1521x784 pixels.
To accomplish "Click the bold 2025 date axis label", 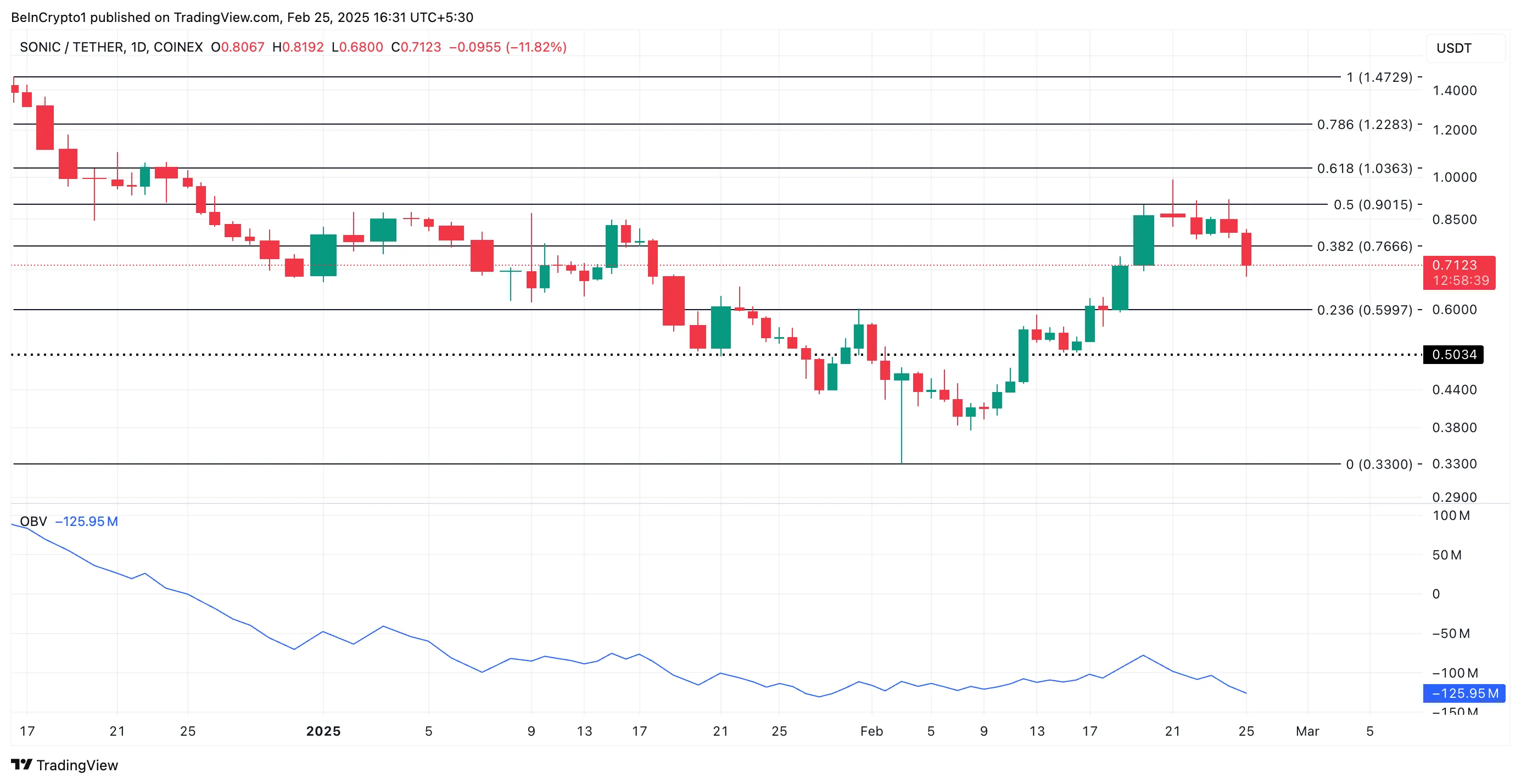I will (x=323, y=731).
